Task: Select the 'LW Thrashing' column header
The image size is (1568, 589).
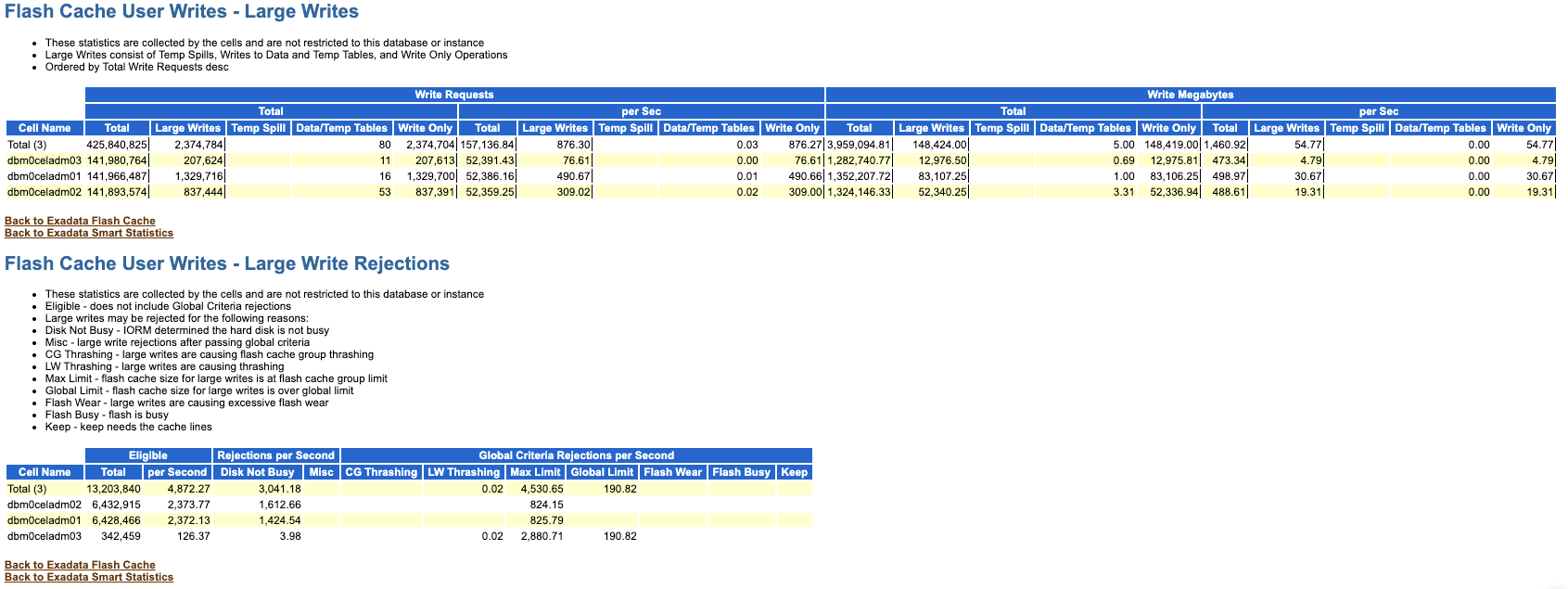Action: tap(464, 472)
